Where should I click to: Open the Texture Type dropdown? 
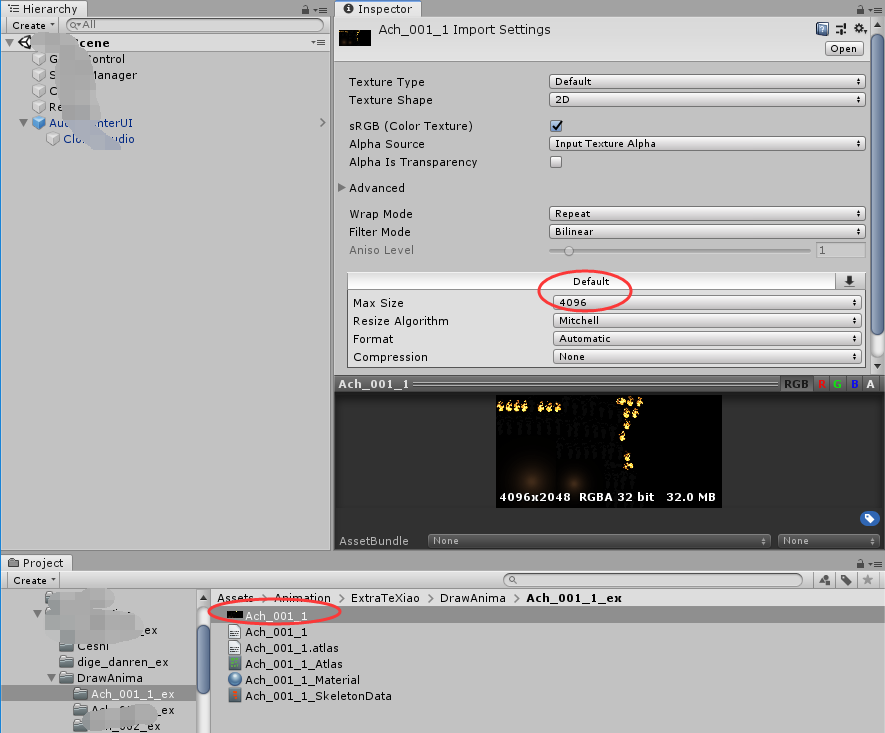tap(707, 81)
